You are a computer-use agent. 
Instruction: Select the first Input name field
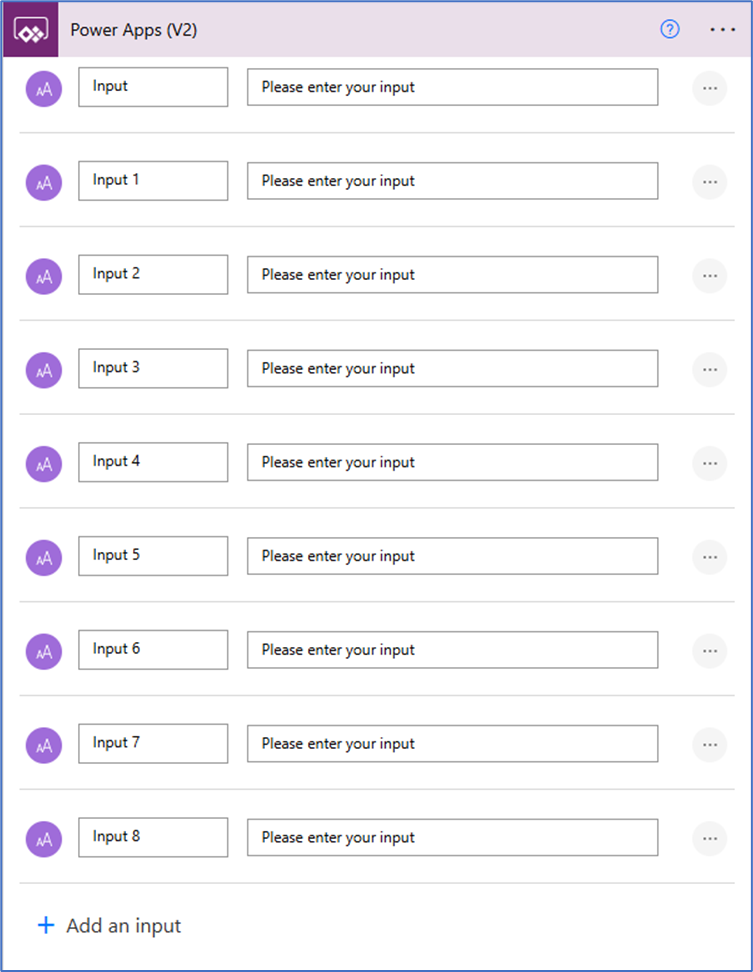tap(153, 87)
